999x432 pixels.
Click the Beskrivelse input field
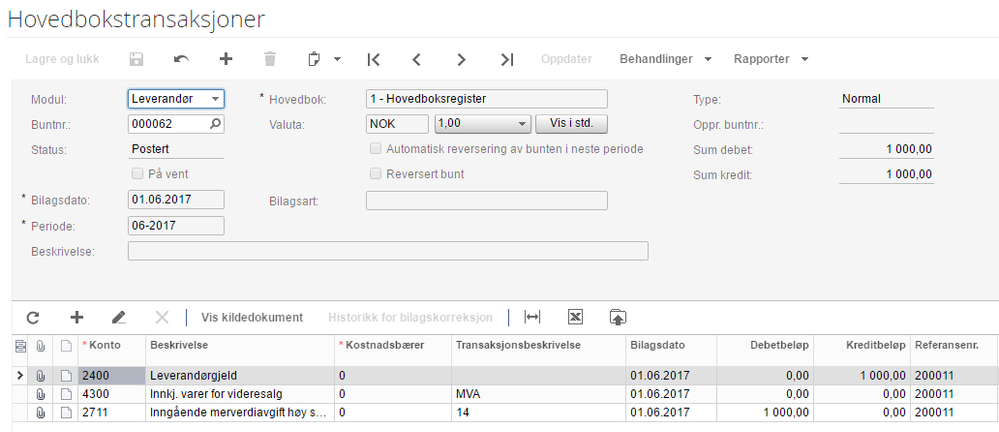point(388,250)
